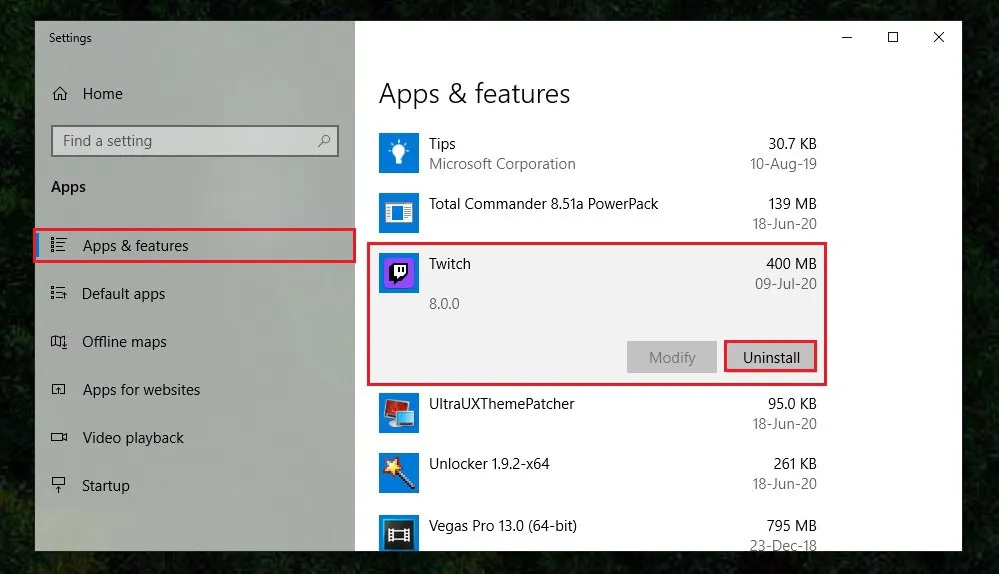Click the Tips lightbulb app icon
This screenshot has width=999, height=574.
click(399, 153)
